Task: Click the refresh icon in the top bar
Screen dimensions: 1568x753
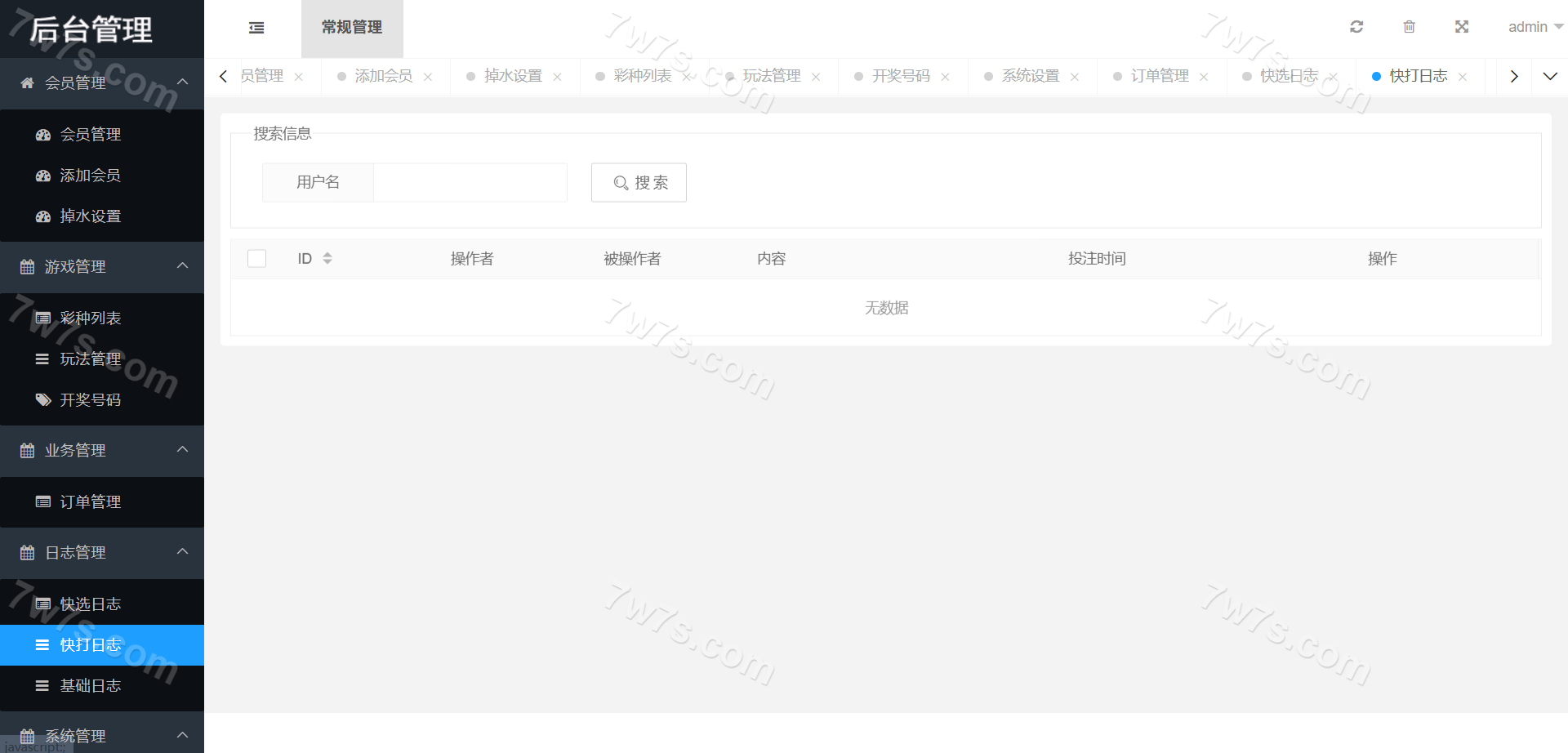Action: [x=1356, y=27]
